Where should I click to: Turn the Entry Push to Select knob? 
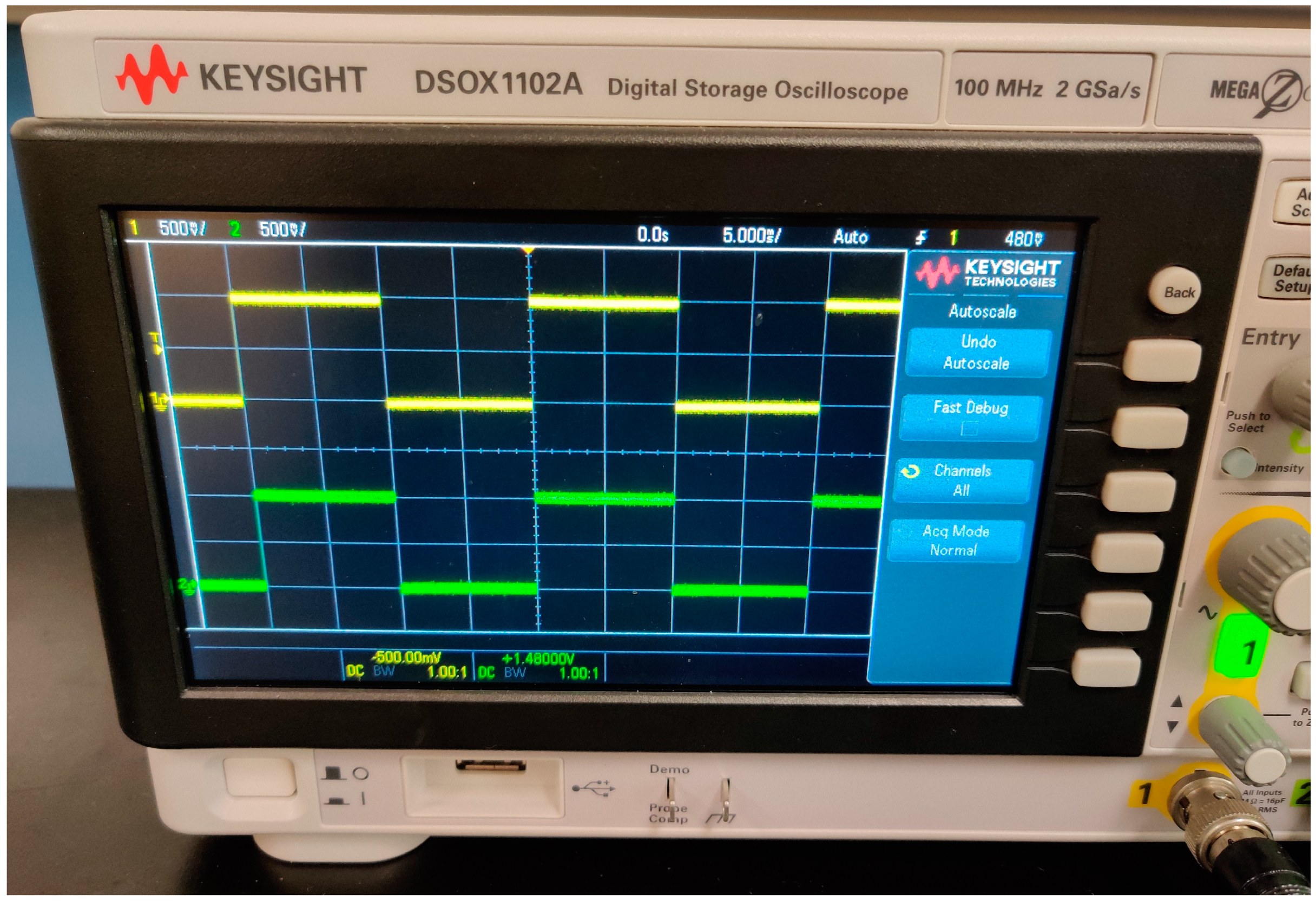1294,391
